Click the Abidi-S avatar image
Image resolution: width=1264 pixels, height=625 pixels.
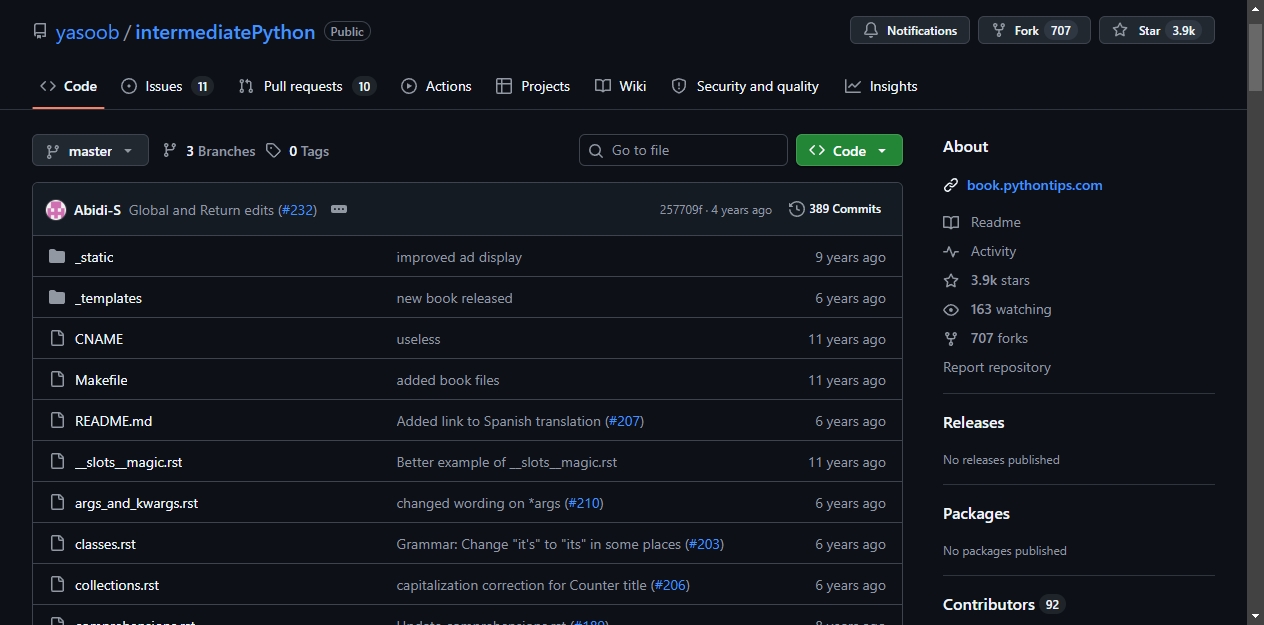point(56,210)
